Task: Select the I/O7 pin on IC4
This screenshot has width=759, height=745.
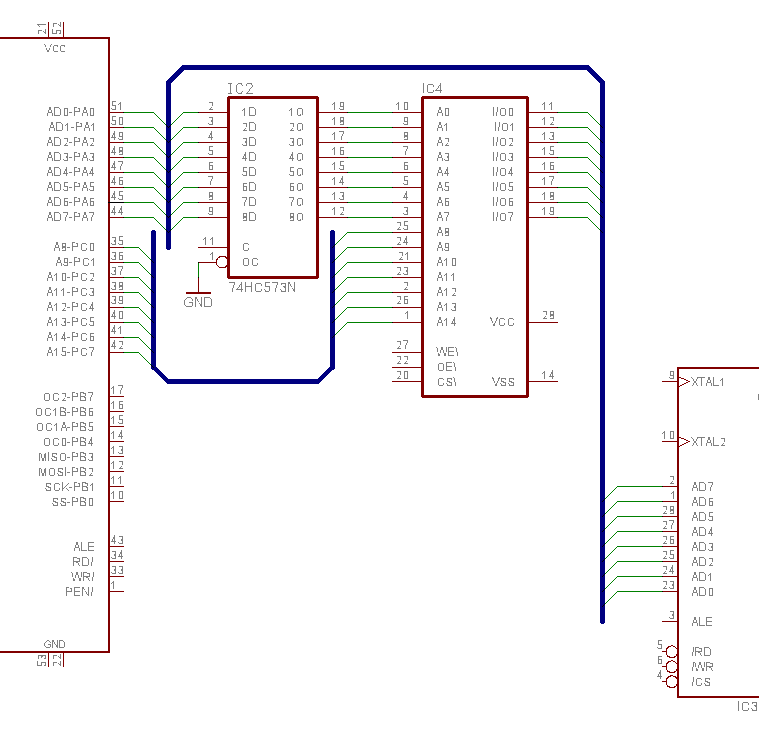Action: click(x=503, y=217)
